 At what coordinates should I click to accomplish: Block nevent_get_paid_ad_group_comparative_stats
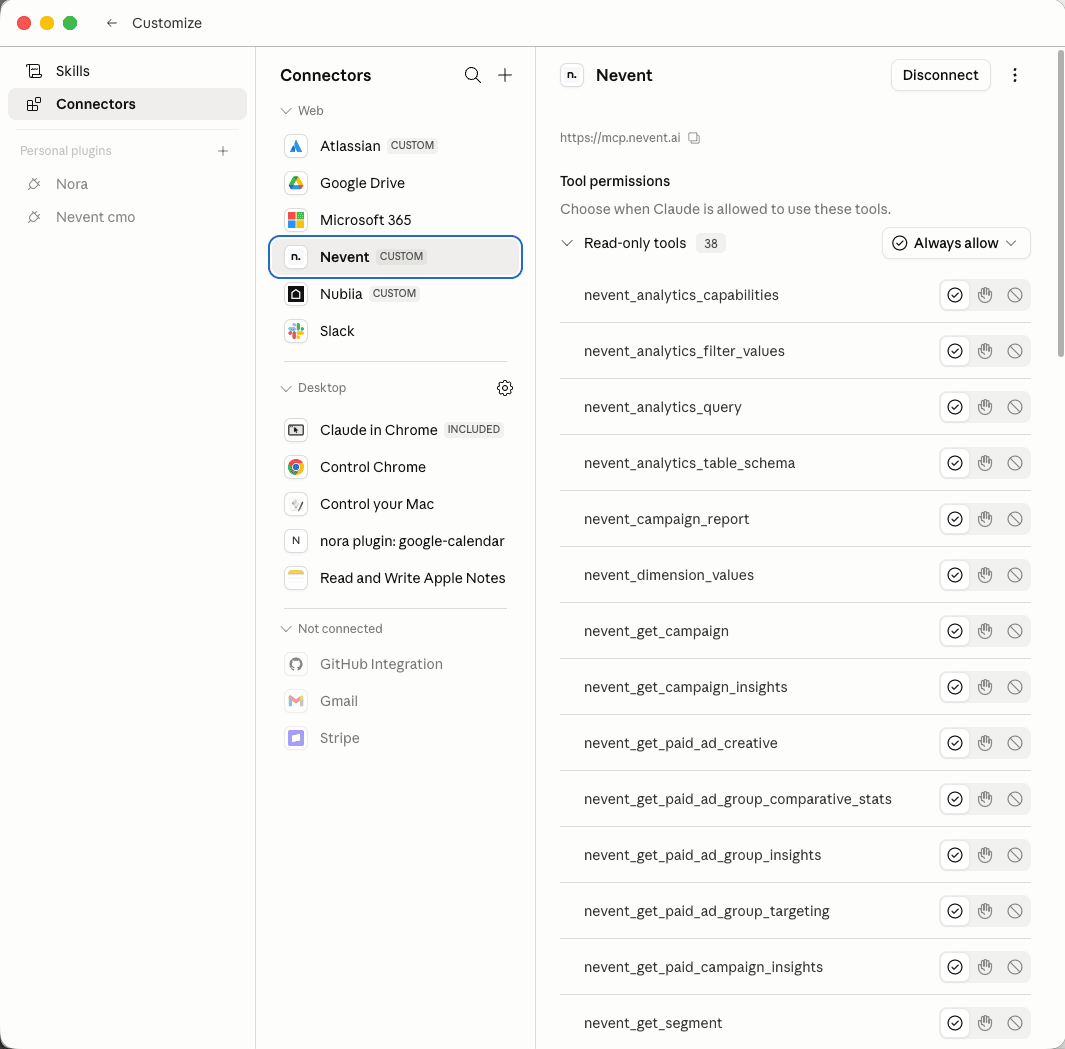[x=1015, y=799]
